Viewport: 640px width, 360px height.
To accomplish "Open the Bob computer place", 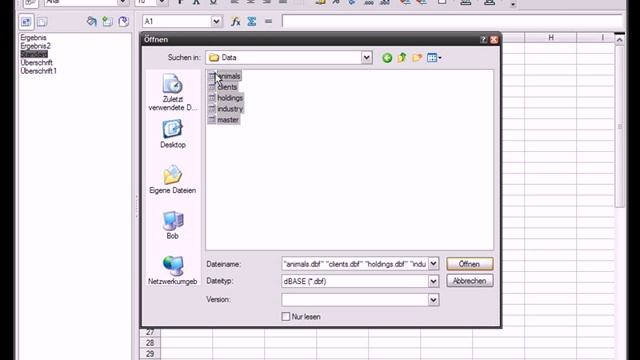I will [173, 225].
